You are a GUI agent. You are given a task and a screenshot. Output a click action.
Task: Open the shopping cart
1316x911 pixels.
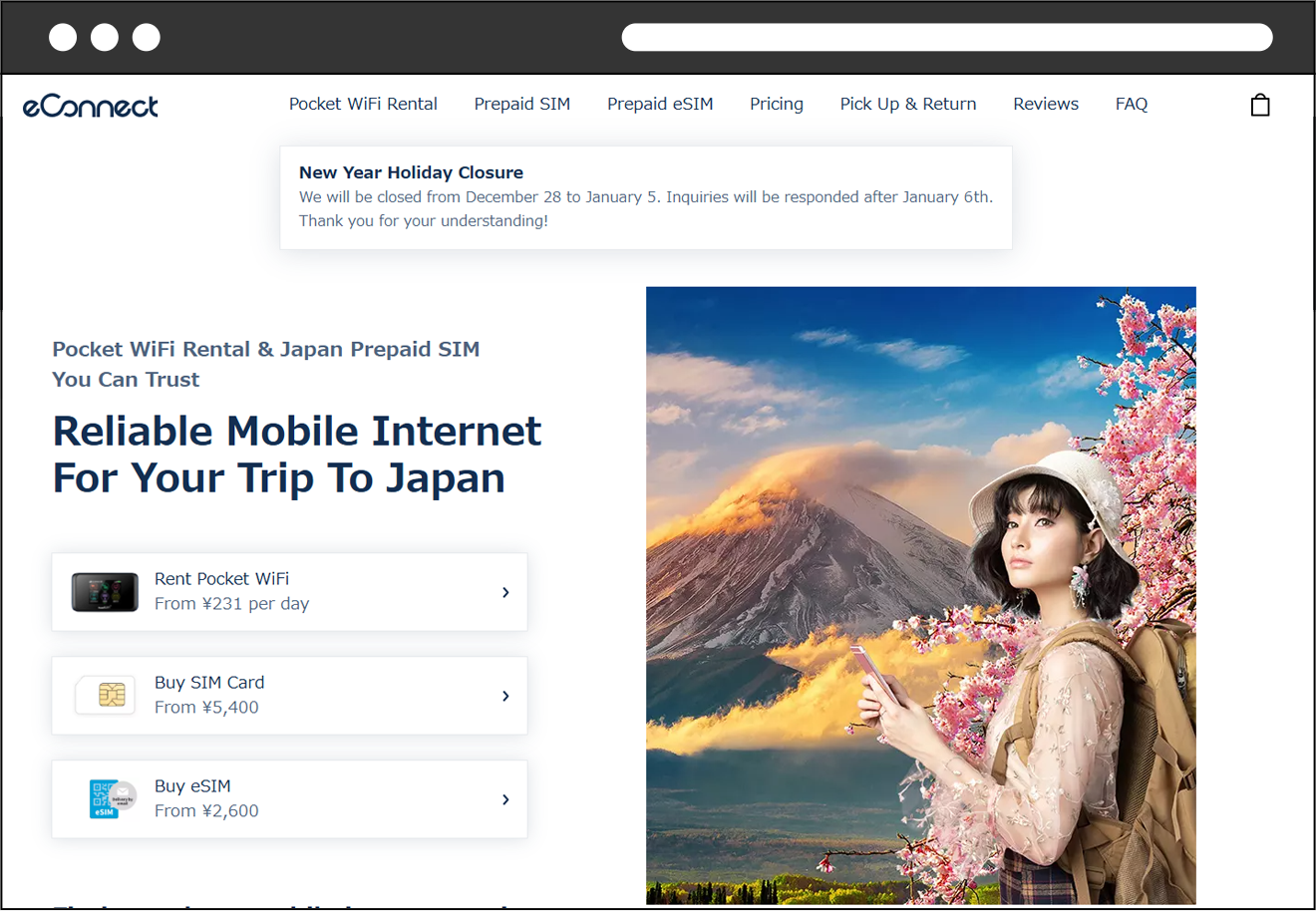click(x=1259, y=104)
